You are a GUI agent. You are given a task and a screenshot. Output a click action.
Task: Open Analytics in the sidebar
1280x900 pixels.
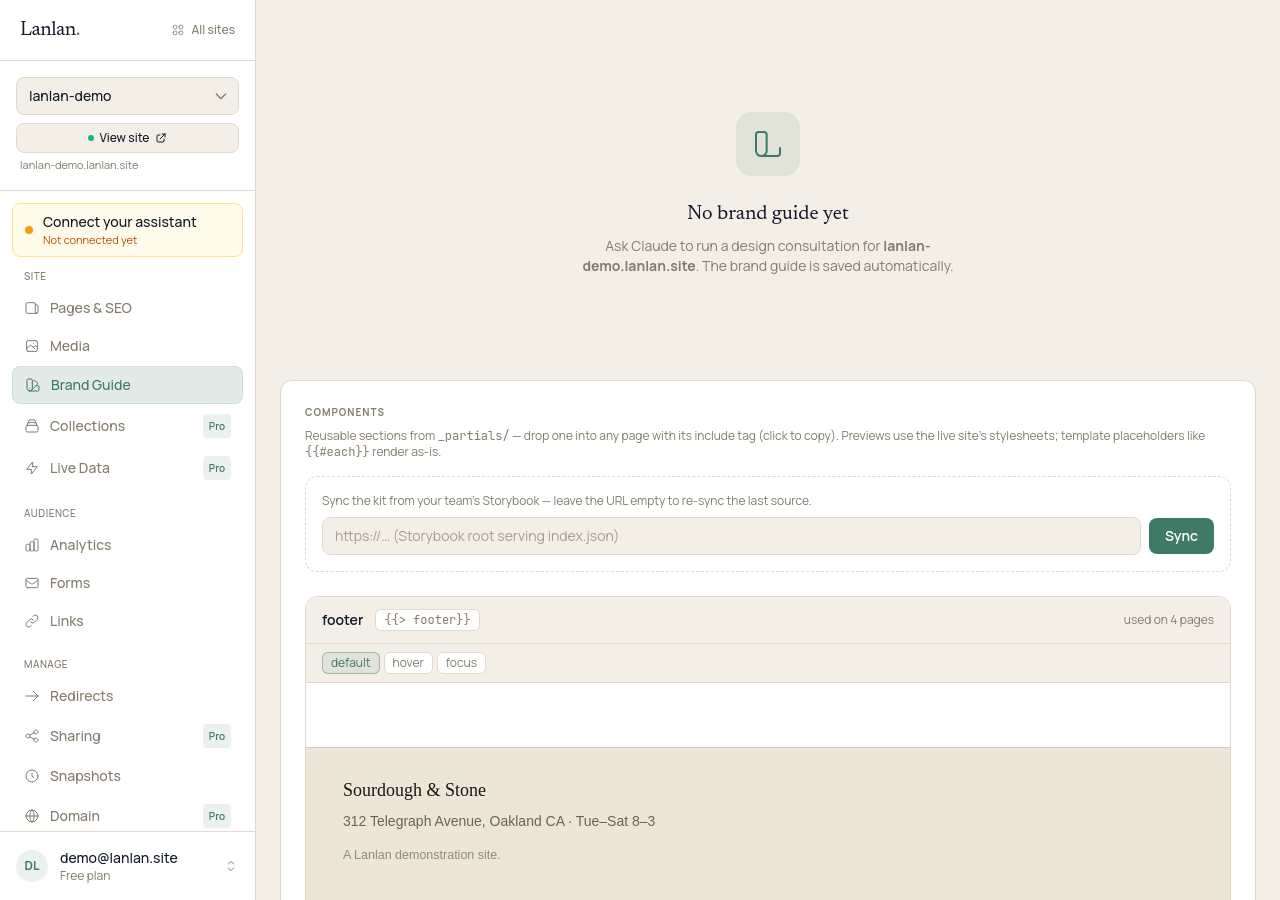127,545
